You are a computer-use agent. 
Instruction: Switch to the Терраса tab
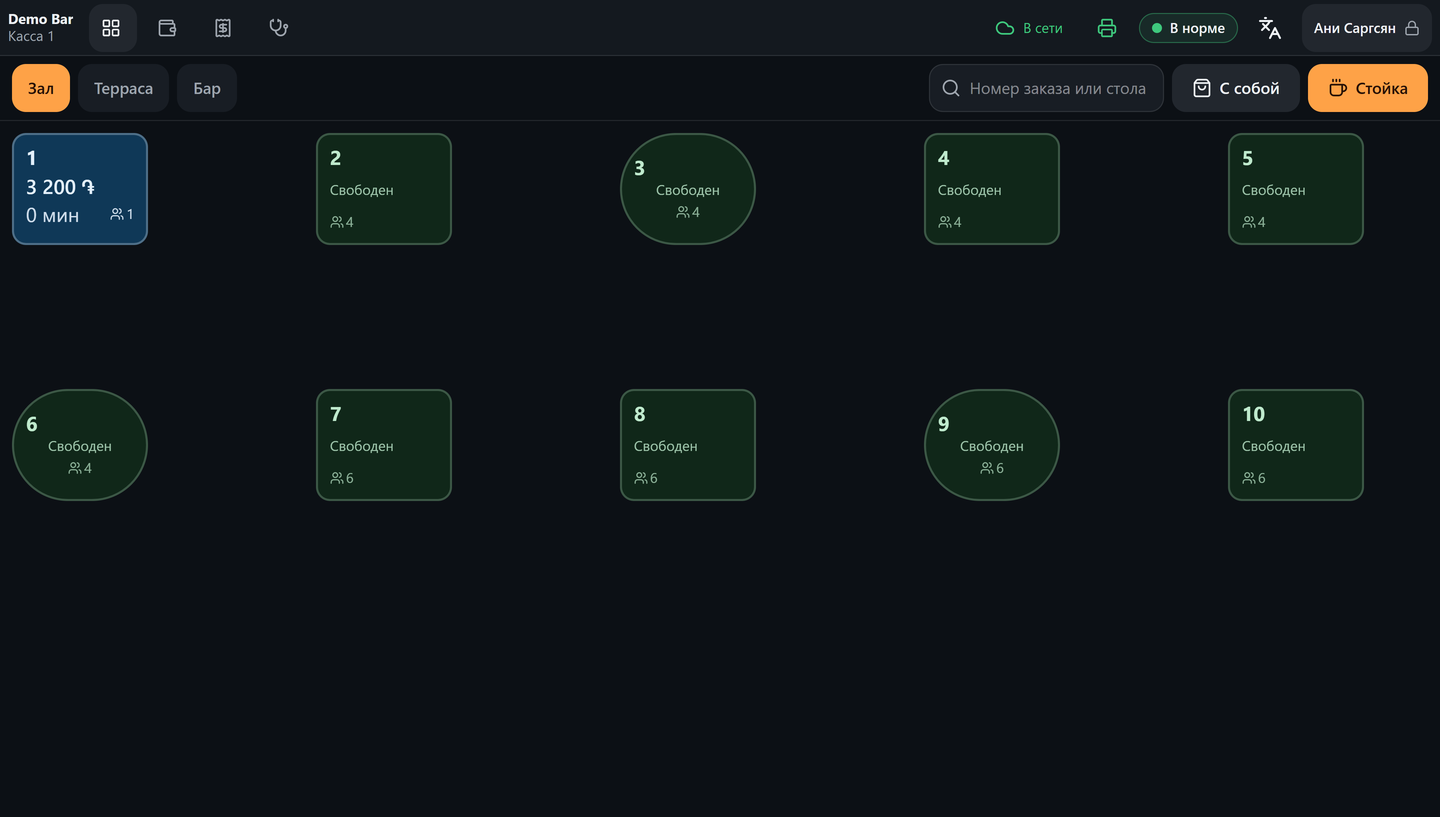click(x=124, y=88)
